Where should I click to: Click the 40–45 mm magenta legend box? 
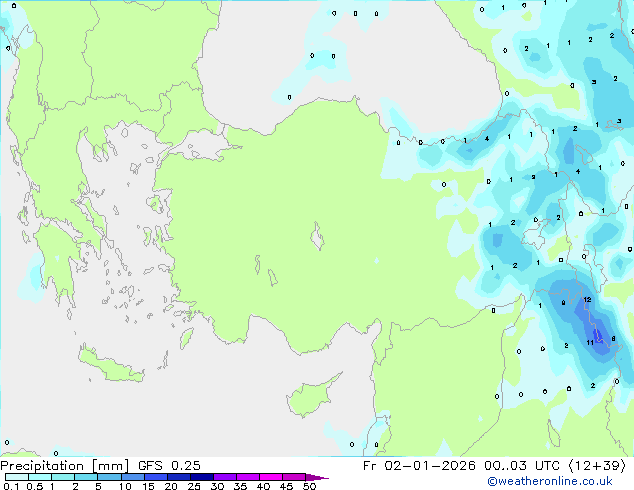pos(271,477)
